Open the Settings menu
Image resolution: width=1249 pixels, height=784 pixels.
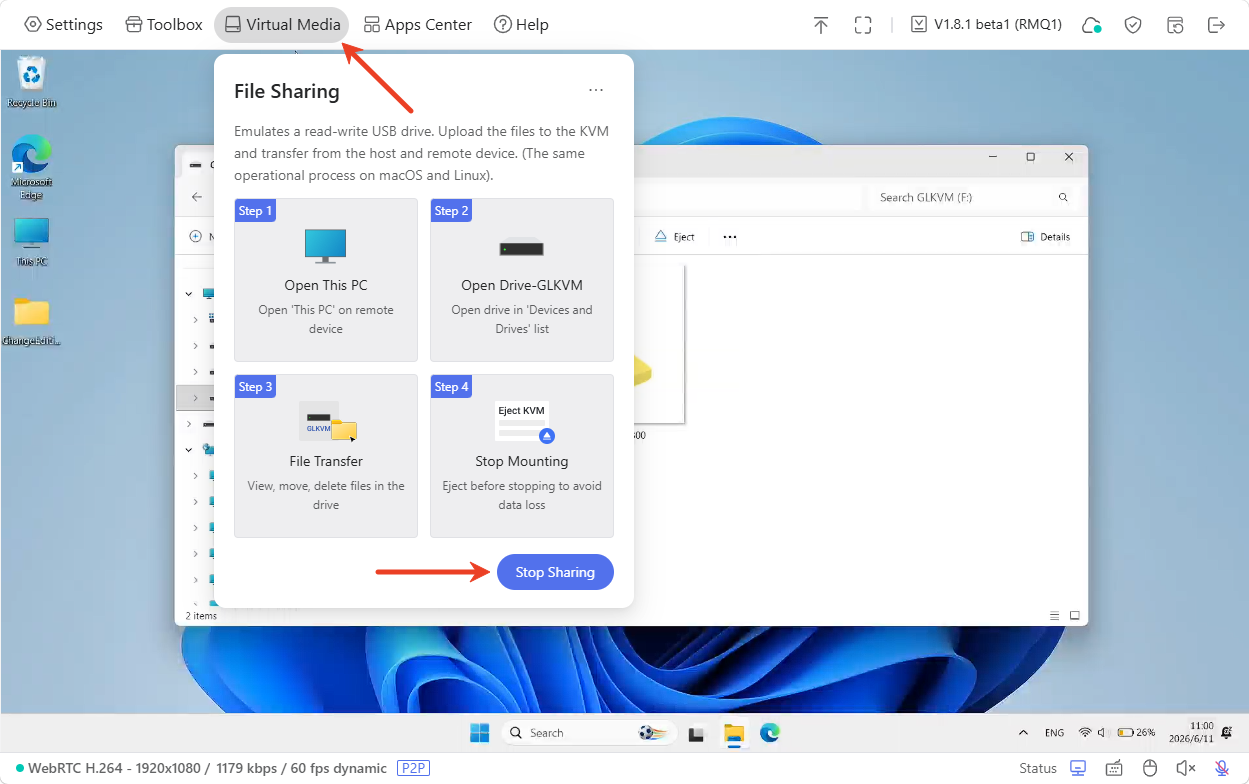click(x=63, y=25)
